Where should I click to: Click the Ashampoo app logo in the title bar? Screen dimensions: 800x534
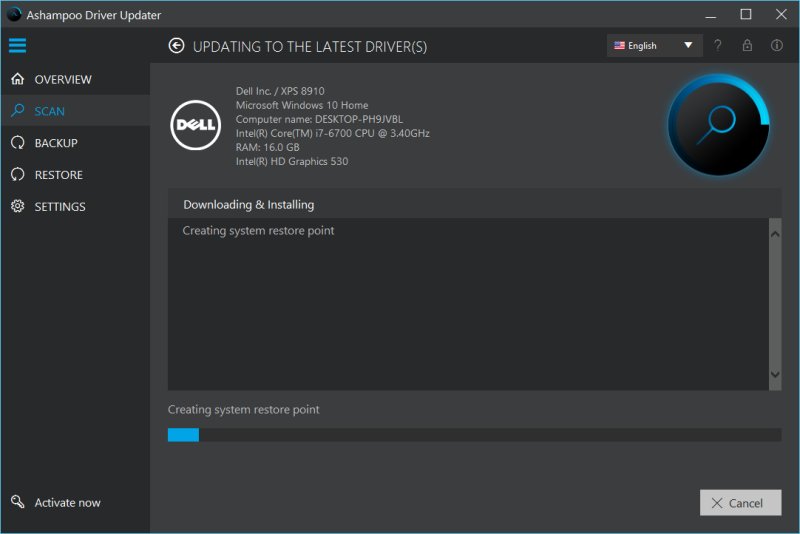pyautogui.click(x=14, y=14)
